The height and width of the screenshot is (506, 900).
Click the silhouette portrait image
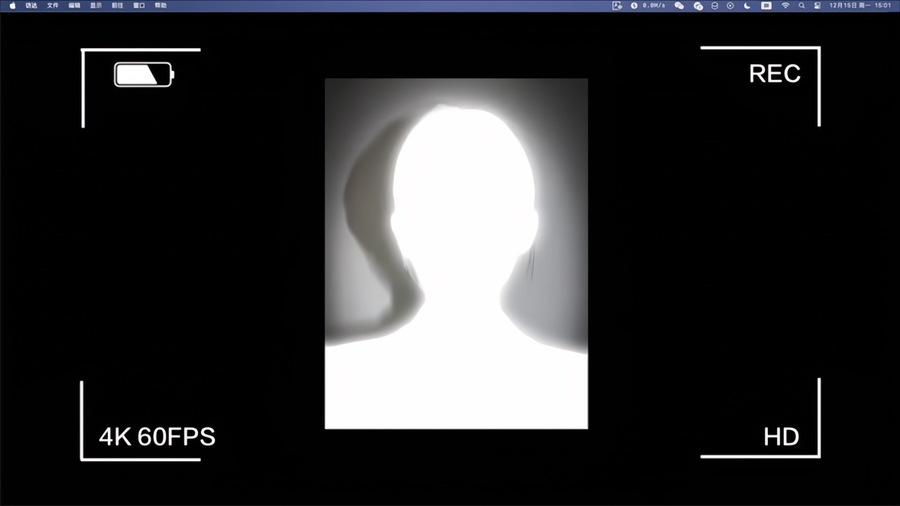(456, 254)
